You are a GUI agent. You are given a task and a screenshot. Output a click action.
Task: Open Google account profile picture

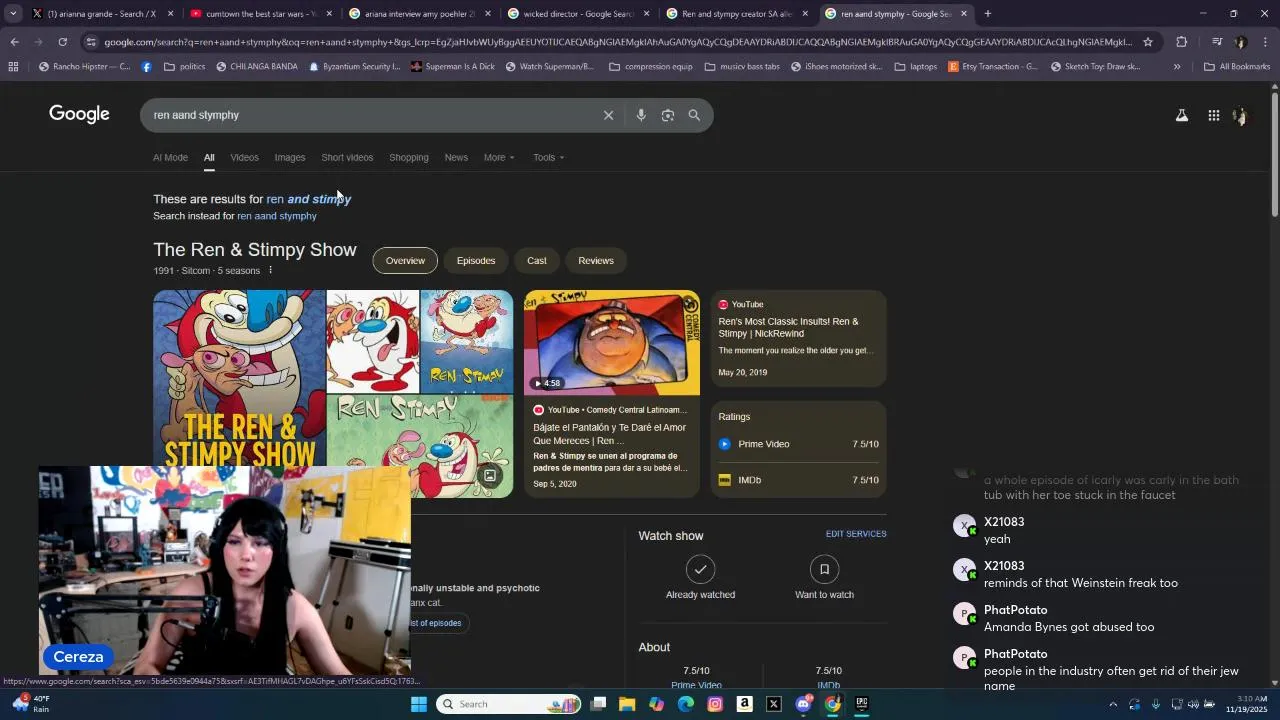click(x=1240, y=116)
